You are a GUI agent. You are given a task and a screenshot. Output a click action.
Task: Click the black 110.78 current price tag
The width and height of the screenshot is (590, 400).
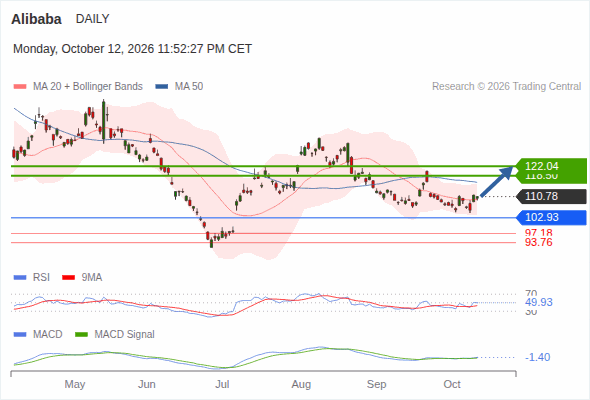pos(551,196)
